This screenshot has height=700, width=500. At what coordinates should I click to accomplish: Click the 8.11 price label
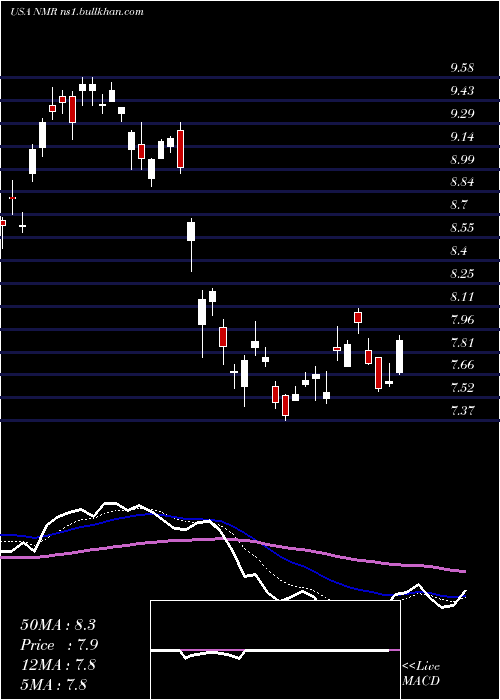tap(462, 297)
